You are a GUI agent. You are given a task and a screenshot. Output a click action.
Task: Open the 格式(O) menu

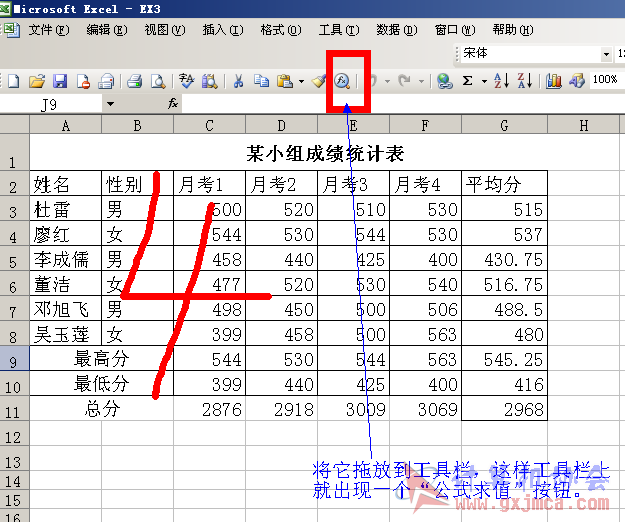click(x=281, y=30)
